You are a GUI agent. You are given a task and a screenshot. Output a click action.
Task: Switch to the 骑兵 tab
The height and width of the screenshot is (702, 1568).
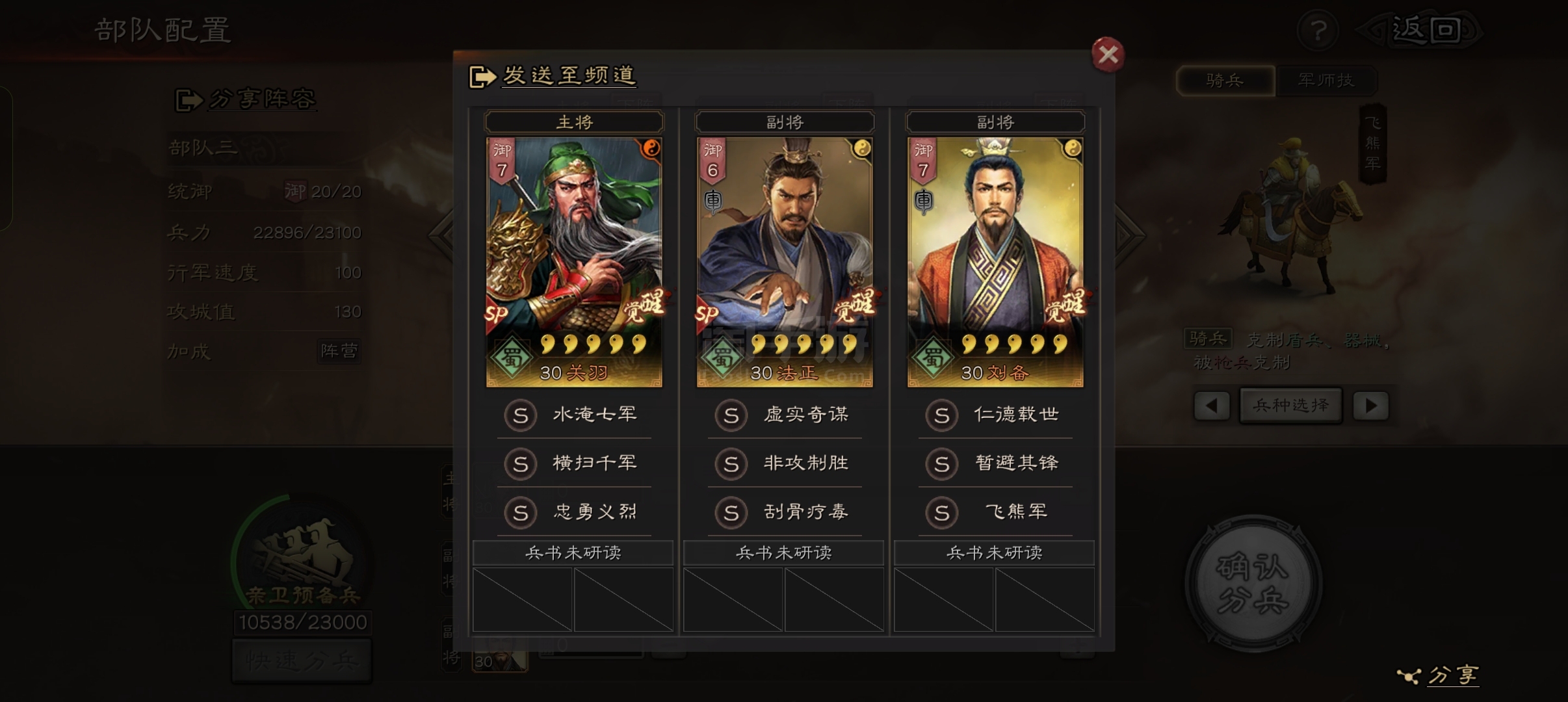coord(1225,81)
